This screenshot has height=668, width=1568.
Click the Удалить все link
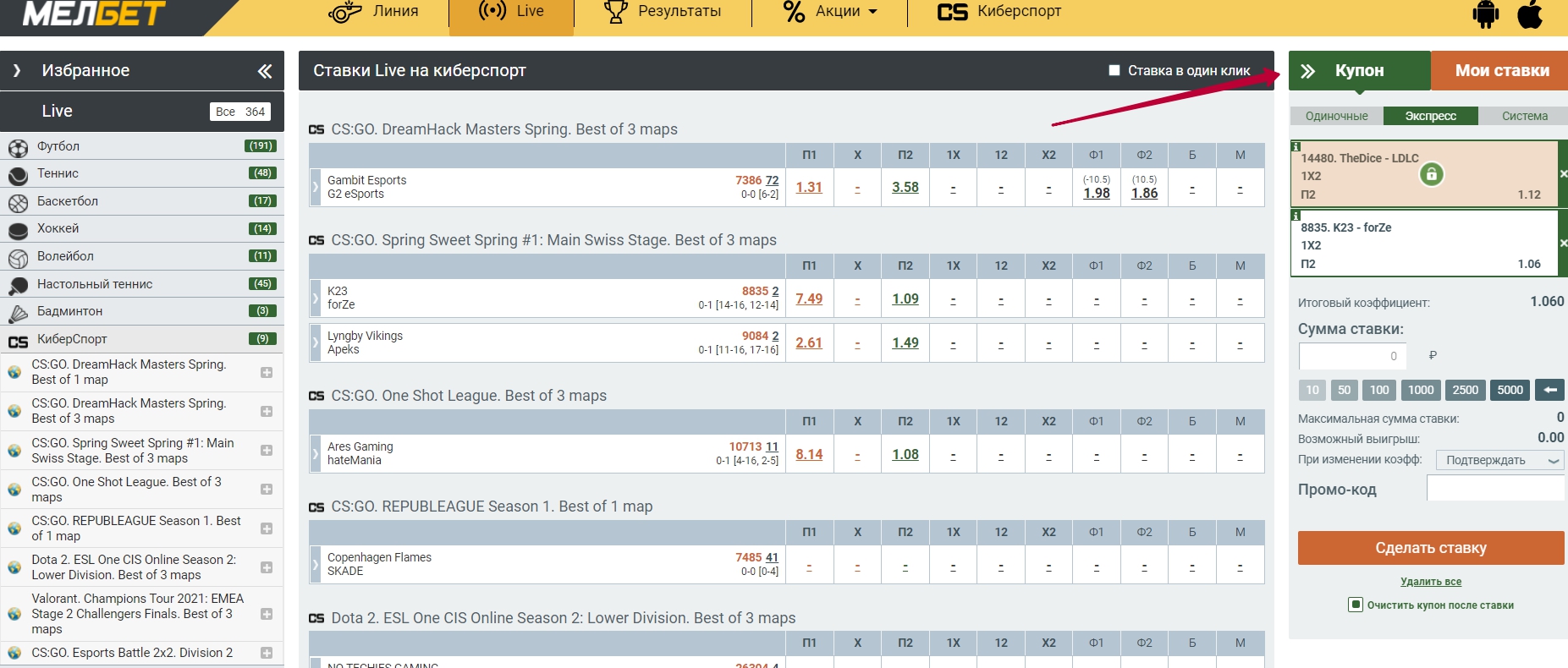[x=1431, y=582]
